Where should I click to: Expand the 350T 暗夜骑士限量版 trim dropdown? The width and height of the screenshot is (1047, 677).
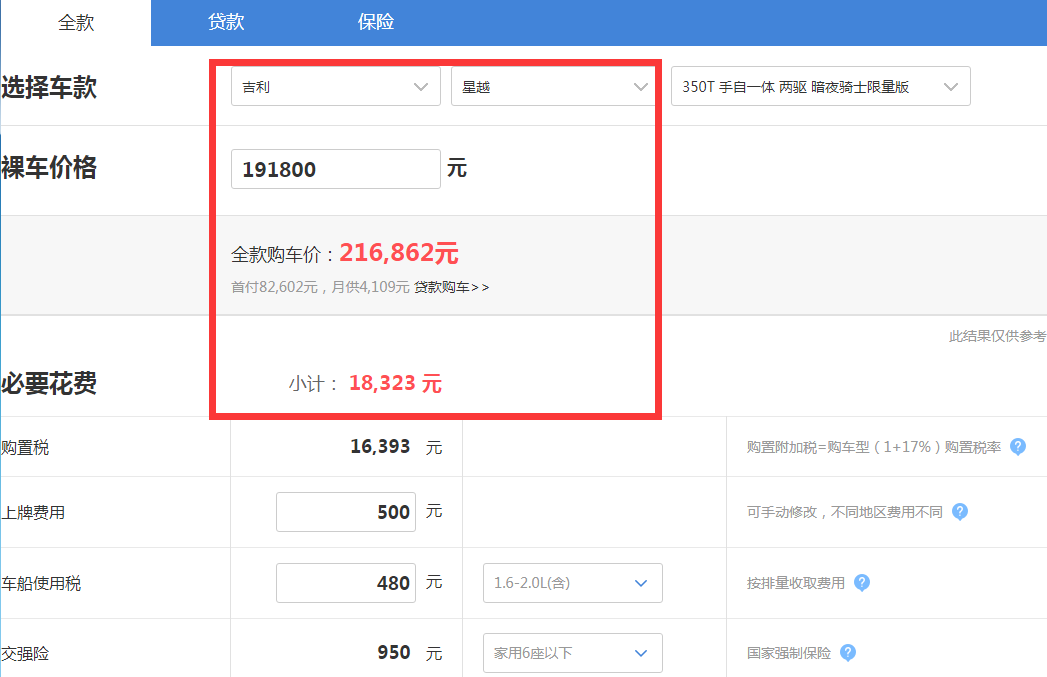pyautogui.click(x=821, y=86)
